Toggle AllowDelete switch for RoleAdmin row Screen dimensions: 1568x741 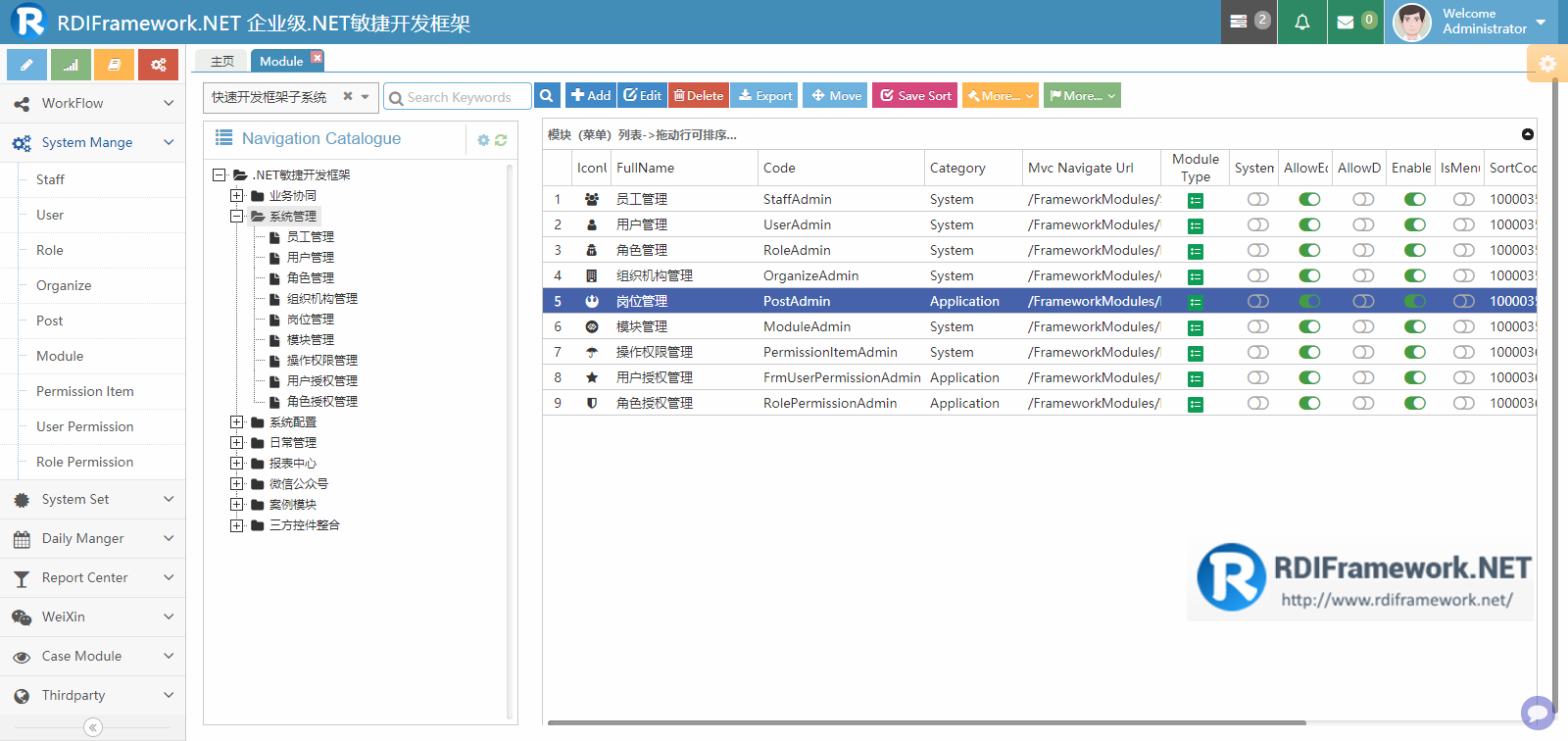(1363, 250)
